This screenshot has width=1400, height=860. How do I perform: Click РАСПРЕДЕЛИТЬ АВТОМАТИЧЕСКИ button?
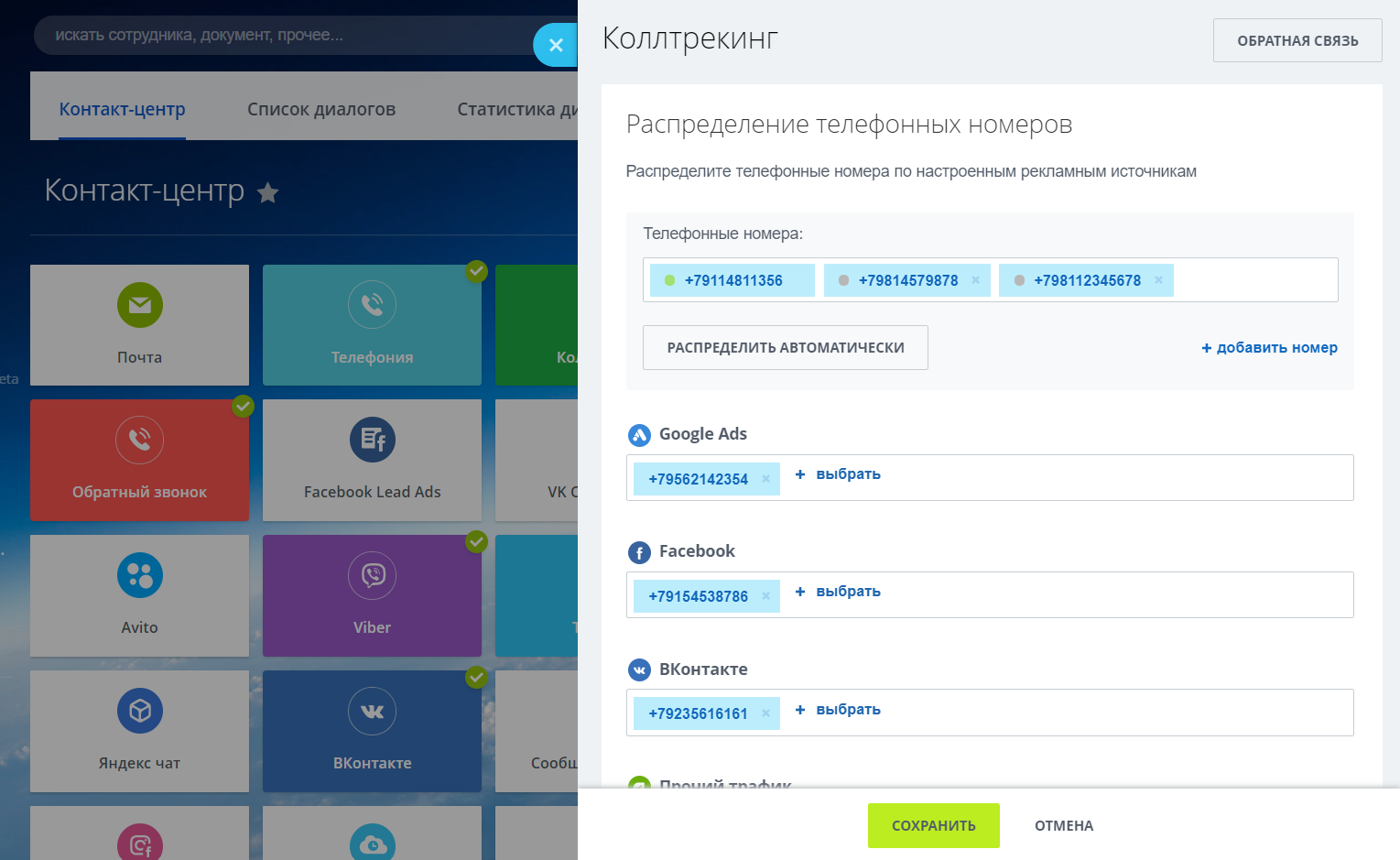pos(786,348)
